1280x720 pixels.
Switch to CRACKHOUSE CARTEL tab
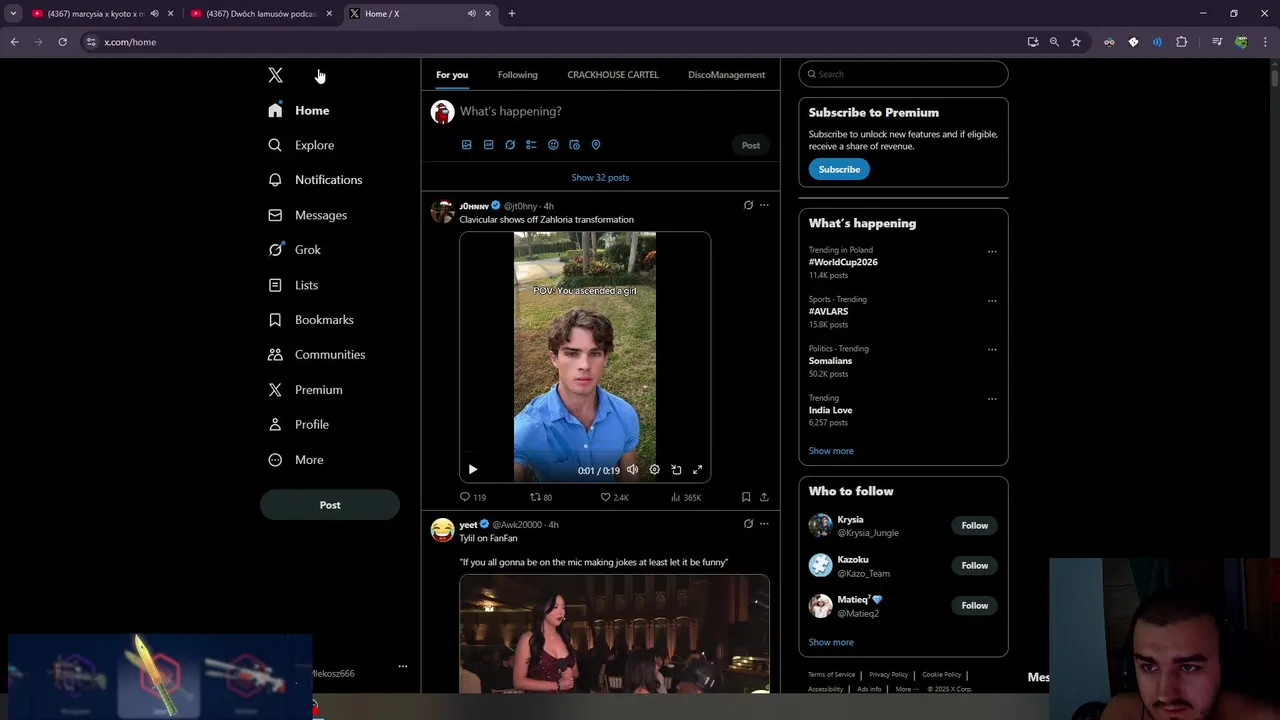[x=613, y=75]
